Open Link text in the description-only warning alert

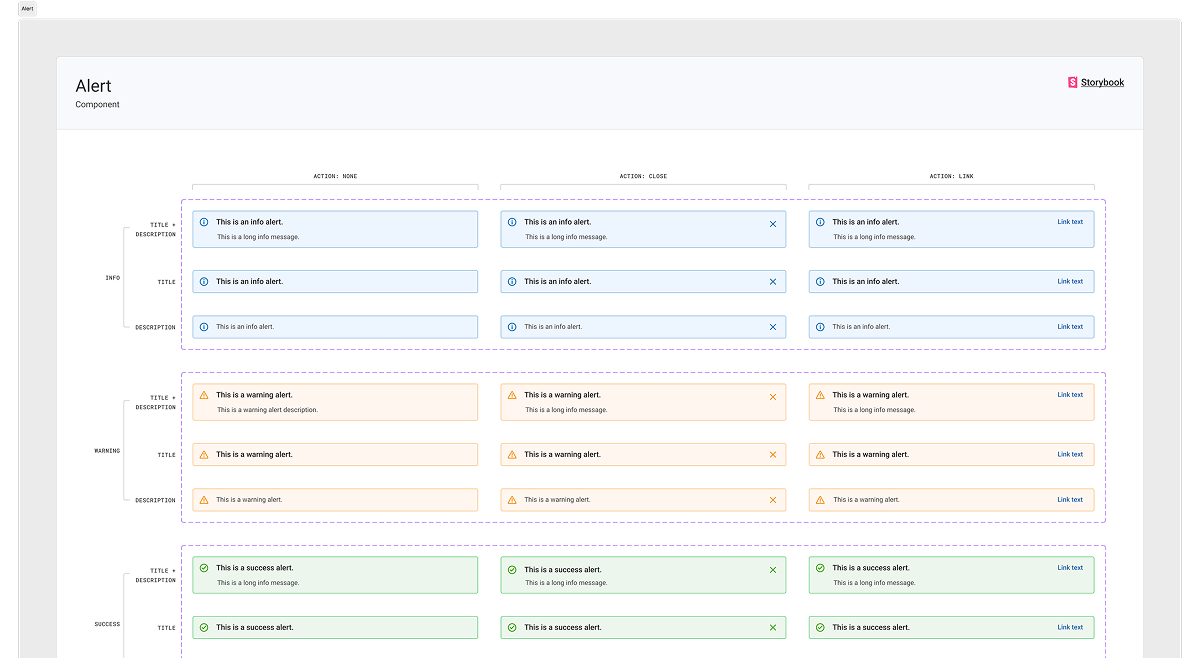click(1070, 499)
